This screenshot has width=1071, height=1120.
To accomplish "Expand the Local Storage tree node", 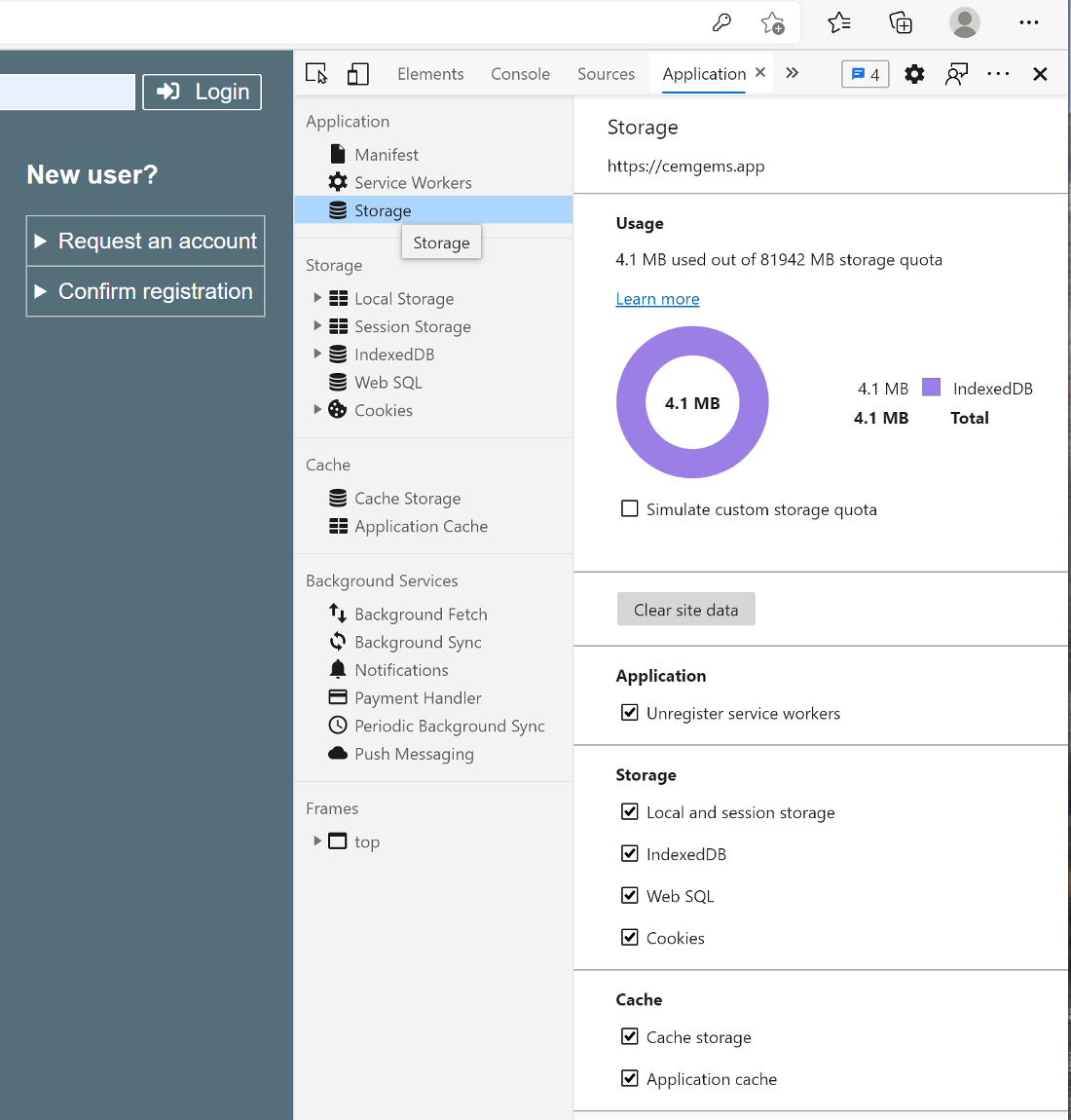I will (x=317, y=298).
